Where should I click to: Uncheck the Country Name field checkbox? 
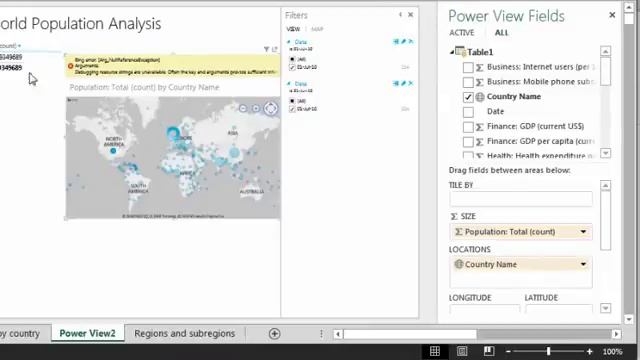[468, 97]
